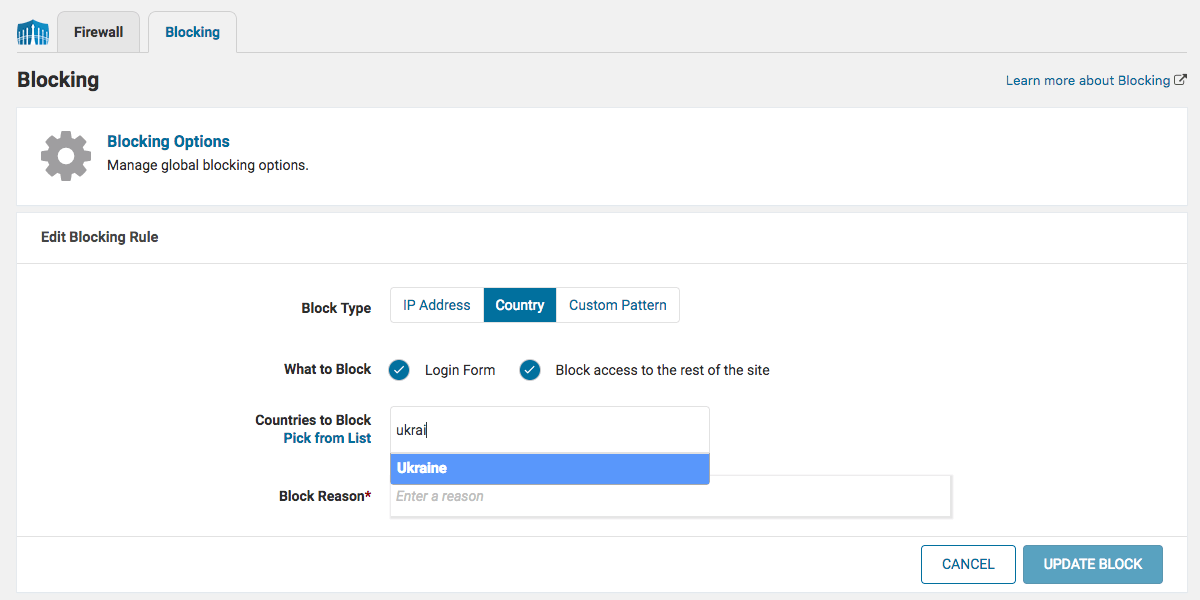This screenshot has width=1200, height=600.
Task: Click the Login Form checkbox label text
Action: coord(459,370)
